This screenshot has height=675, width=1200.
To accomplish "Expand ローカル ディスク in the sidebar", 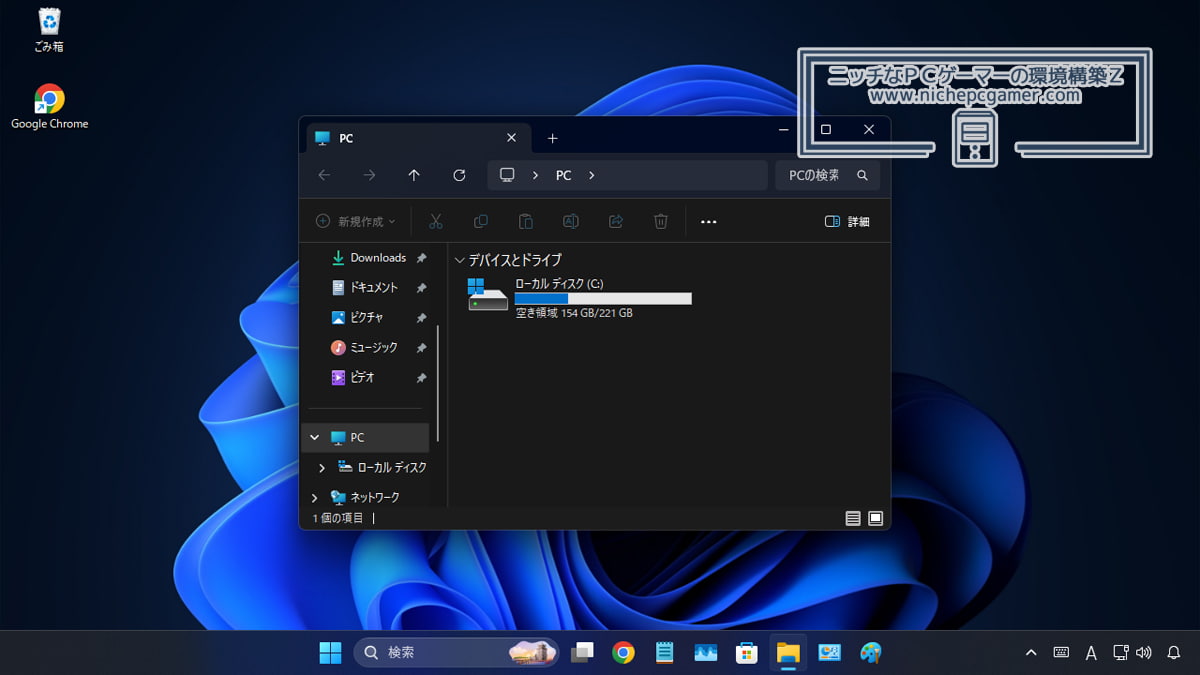I will click(320, 467).
